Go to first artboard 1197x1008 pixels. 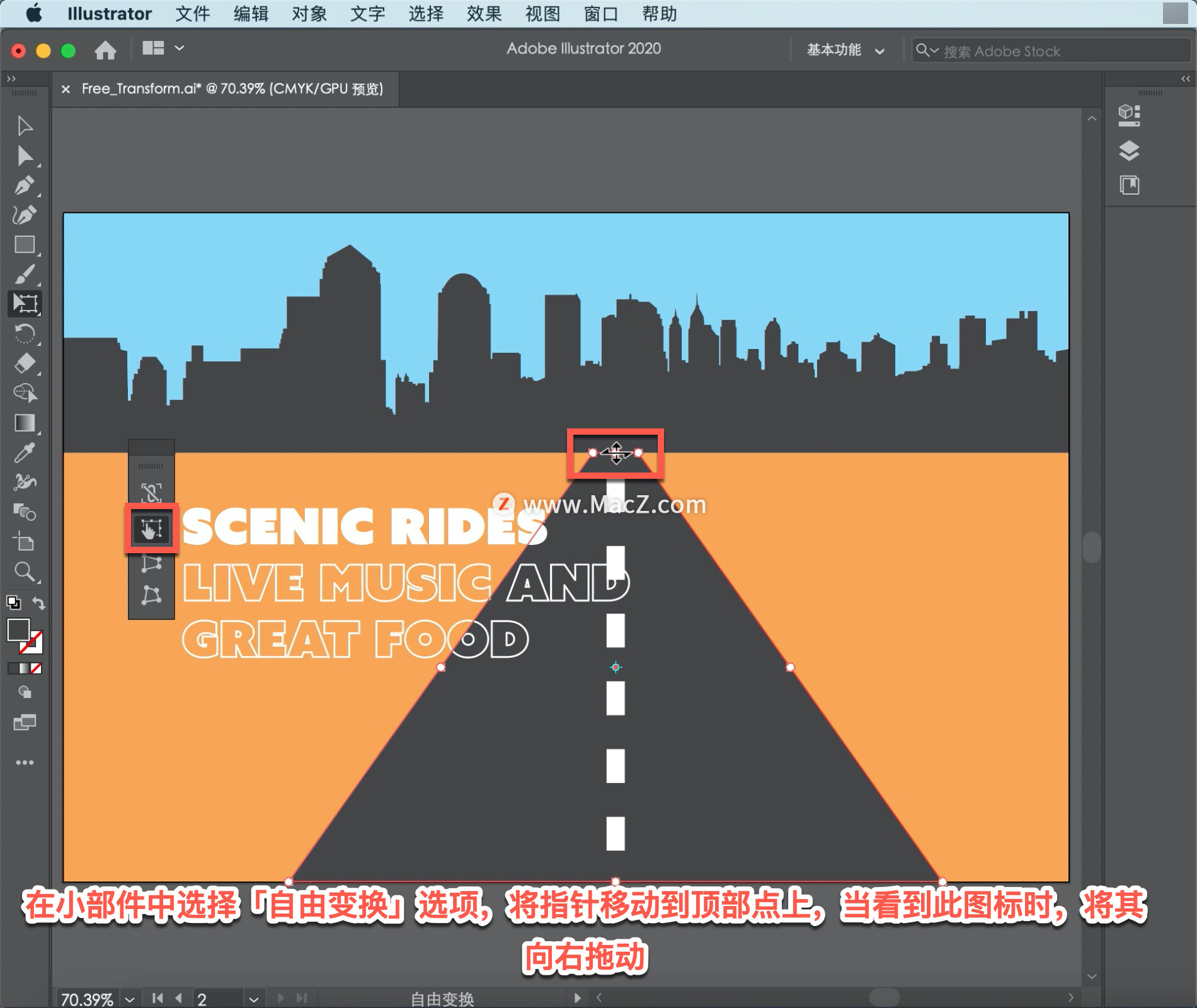(x=157, y=998)
